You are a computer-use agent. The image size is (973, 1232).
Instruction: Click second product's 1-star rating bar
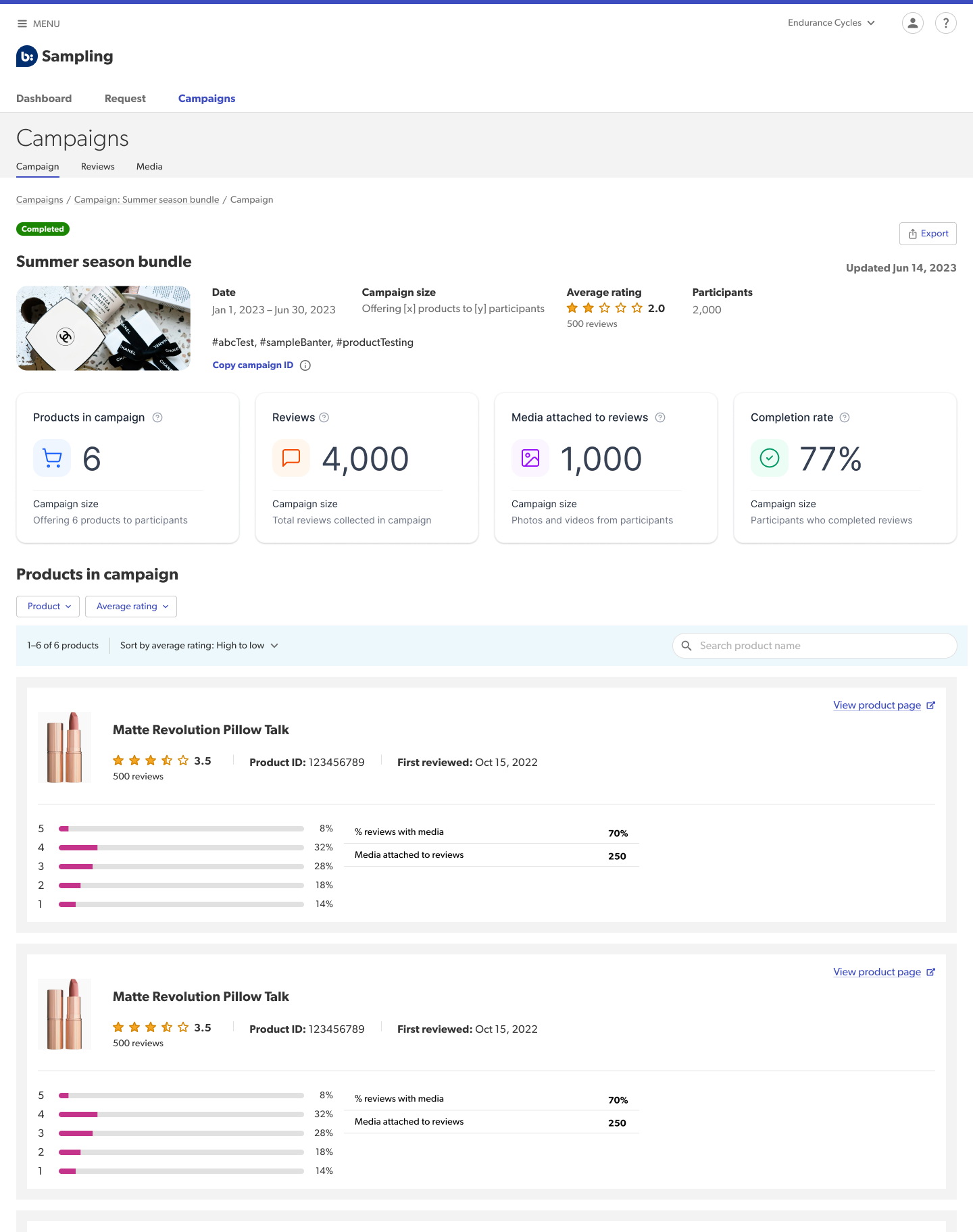click(181, 1171)
